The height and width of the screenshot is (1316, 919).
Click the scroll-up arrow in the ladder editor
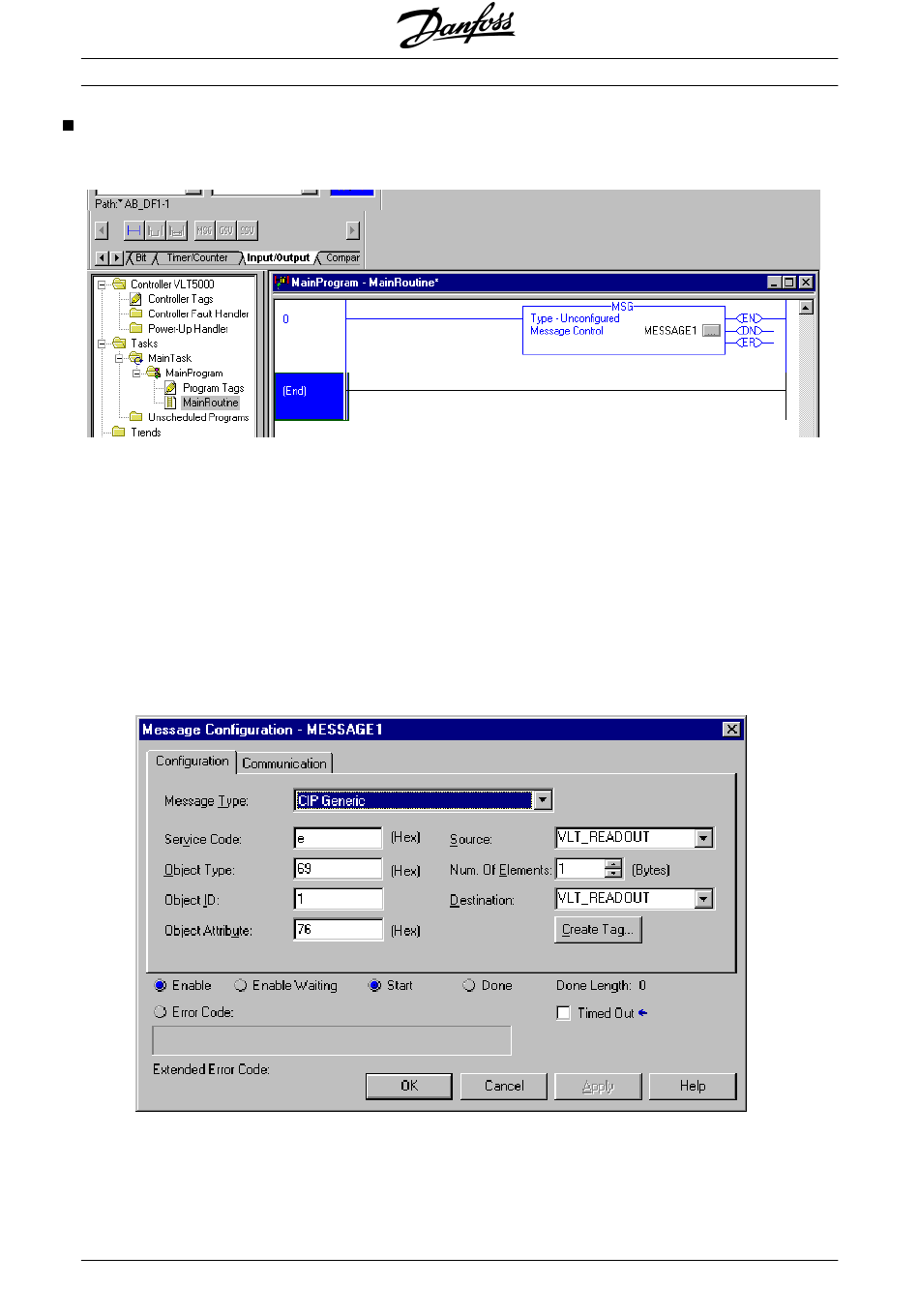point(806,308)
